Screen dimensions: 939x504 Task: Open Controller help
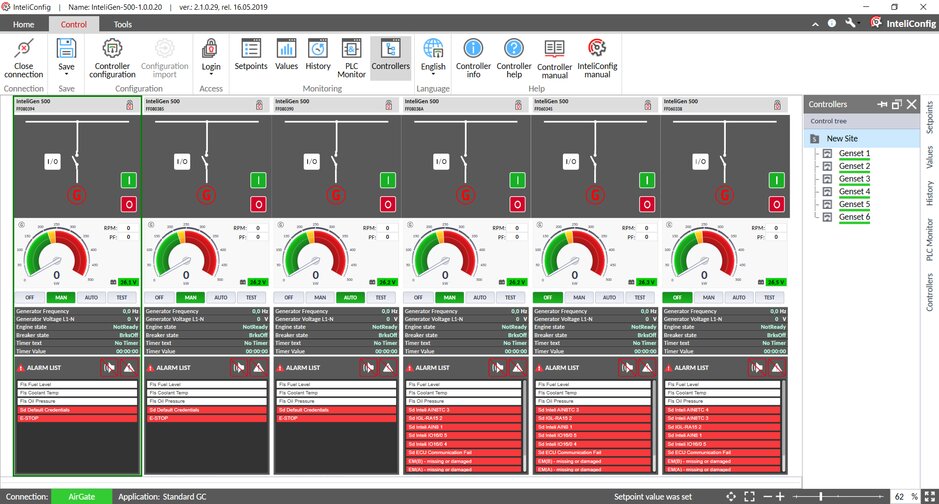(514, 59)
